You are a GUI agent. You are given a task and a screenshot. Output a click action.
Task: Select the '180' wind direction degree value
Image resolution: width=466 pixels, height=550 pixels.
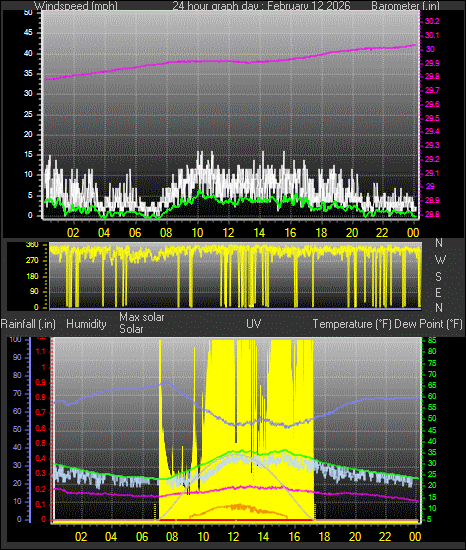tap(32, 276)
